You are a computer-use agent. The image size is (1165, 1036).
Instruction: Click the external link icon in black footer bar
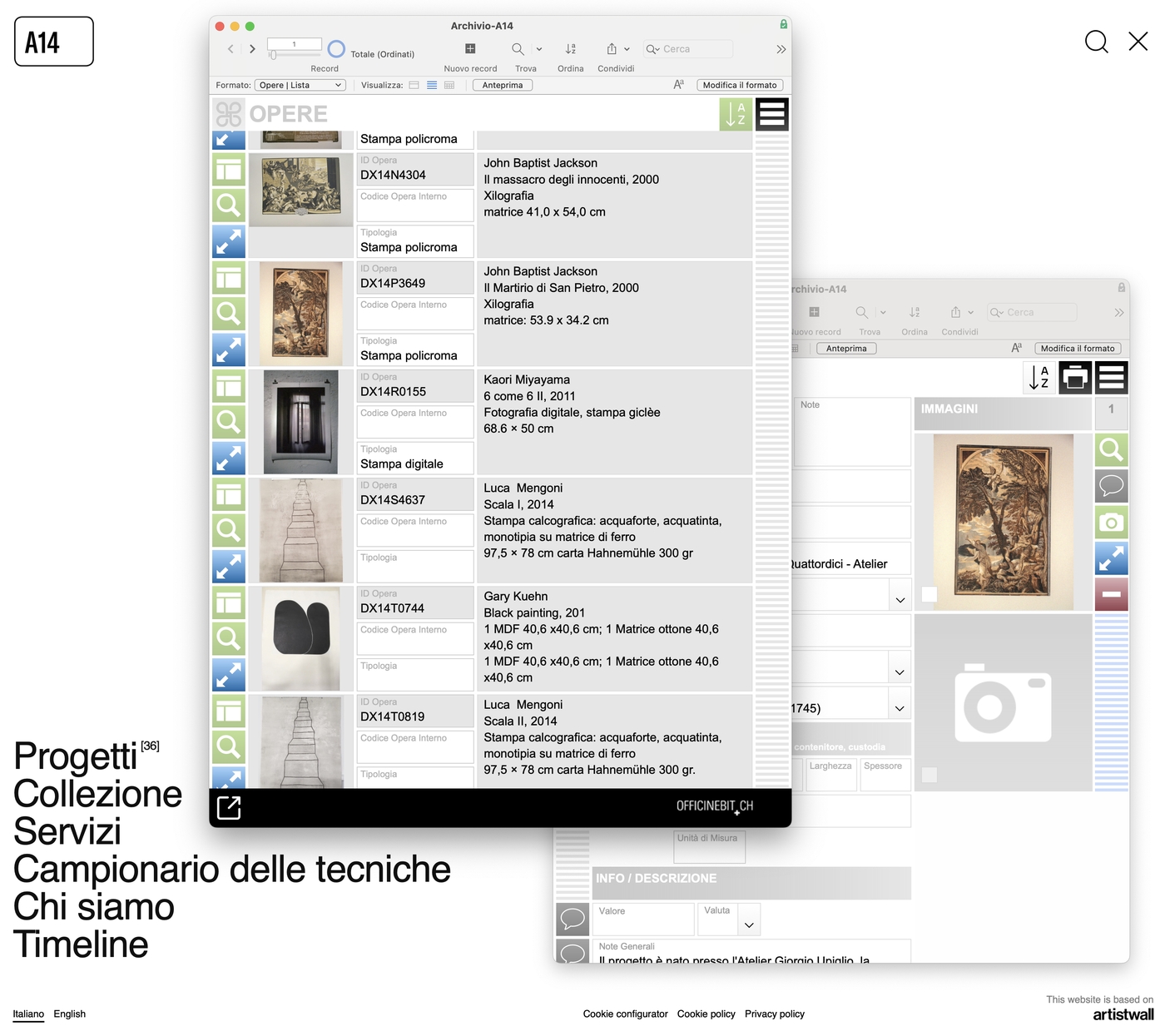(x=229, y=807)
